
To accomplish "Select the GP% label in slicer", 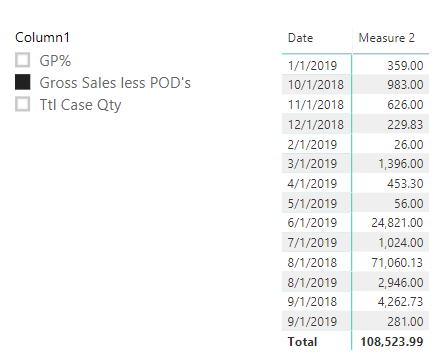I will pyautogui.click(x=55, y=61).
